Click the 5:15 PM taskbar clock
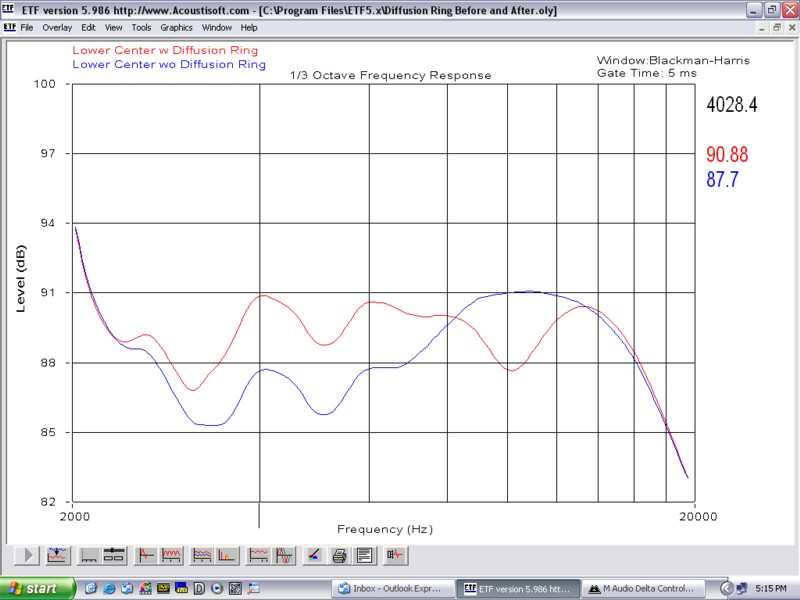This screenshot has height=600, width=800. 771,589
